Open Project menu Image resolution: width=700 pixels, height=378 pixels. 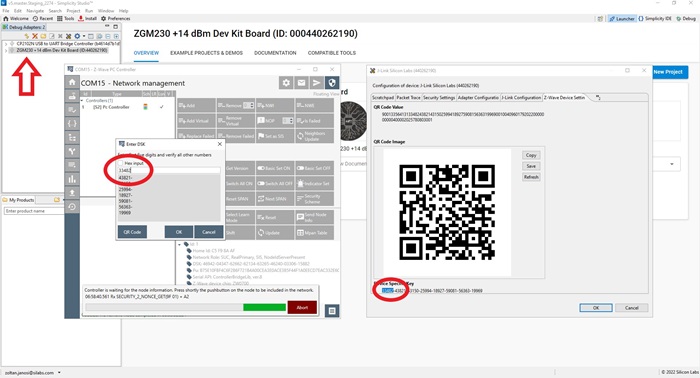(73, 11)
